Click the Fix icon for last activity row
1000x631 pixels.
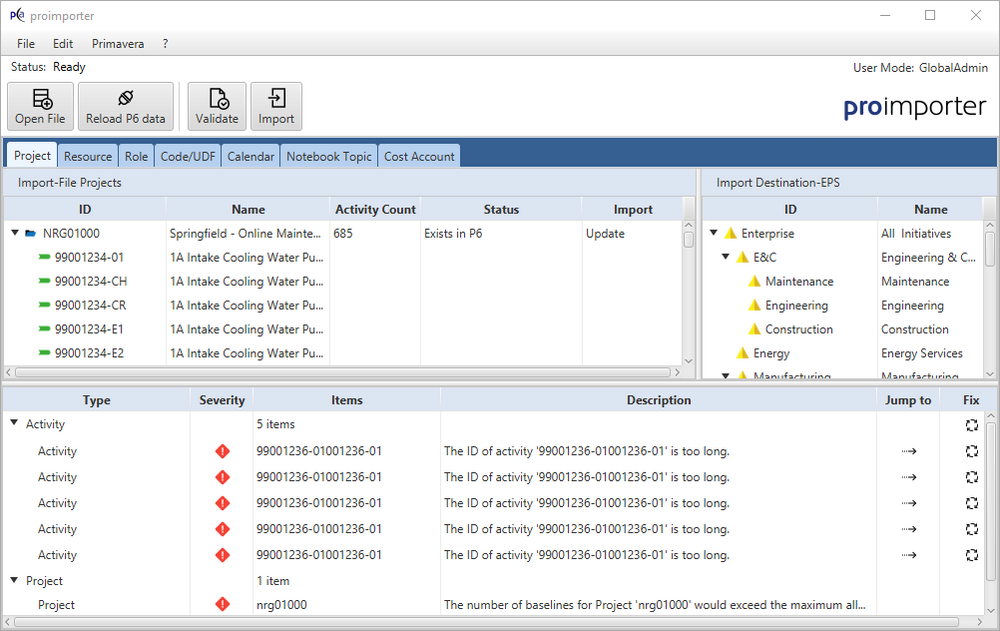(x=971, y=555)
